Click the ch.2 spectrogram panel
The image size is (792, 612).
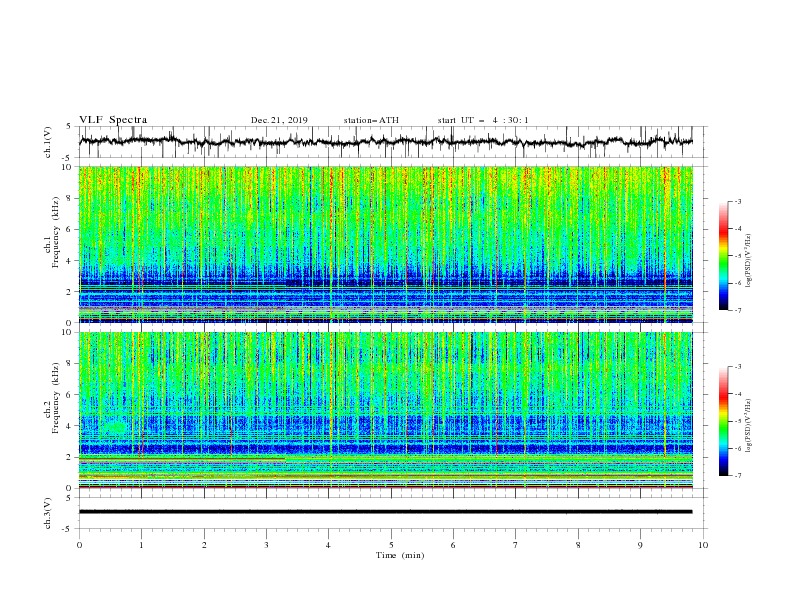(386, 410)
